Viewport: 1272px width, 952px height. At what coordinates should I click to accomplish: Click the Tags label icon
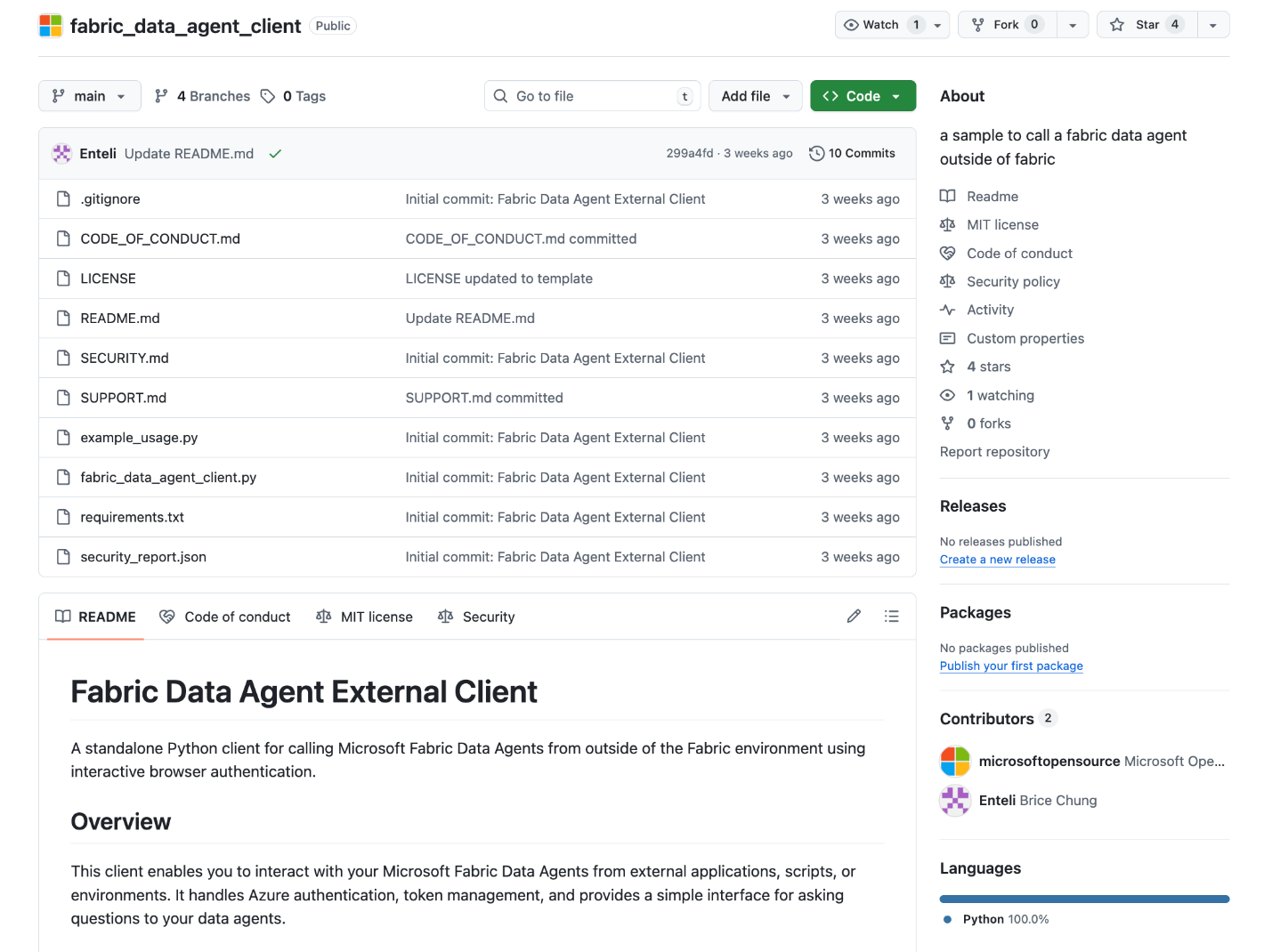[x=268, y=96]
